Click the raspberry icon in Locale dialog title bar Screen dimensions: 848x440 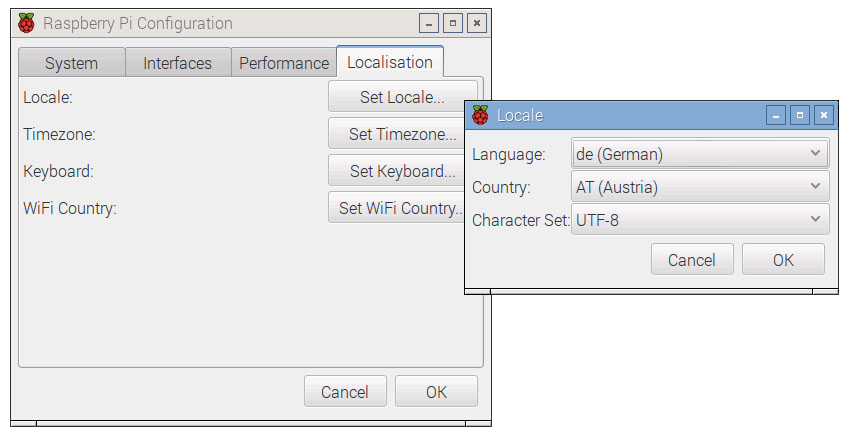[x=481, y=115]
